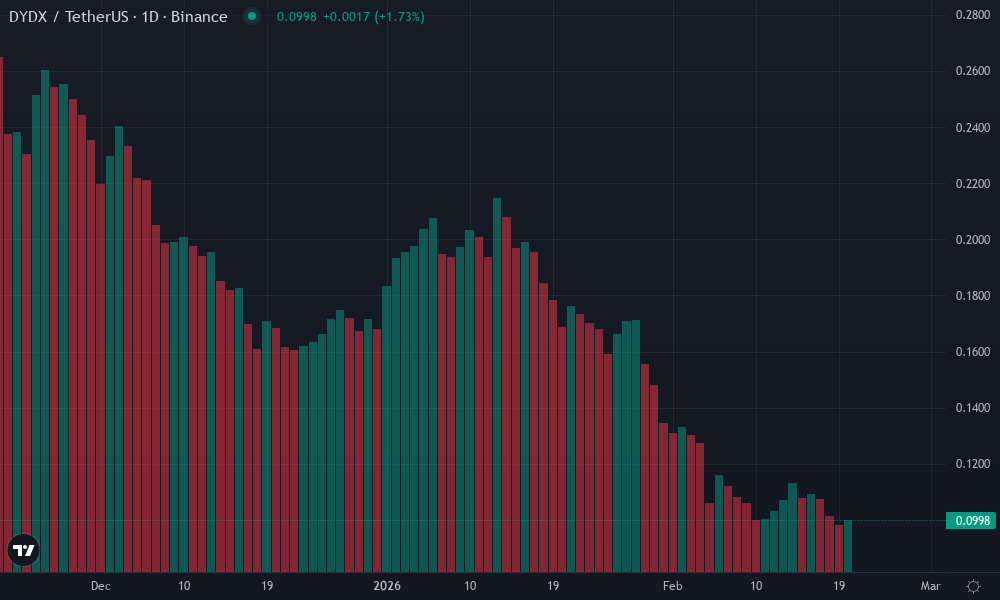1000x600 pixels.
Task: Select the tallest green bar near 0.2600
Action: click(45, 321)
